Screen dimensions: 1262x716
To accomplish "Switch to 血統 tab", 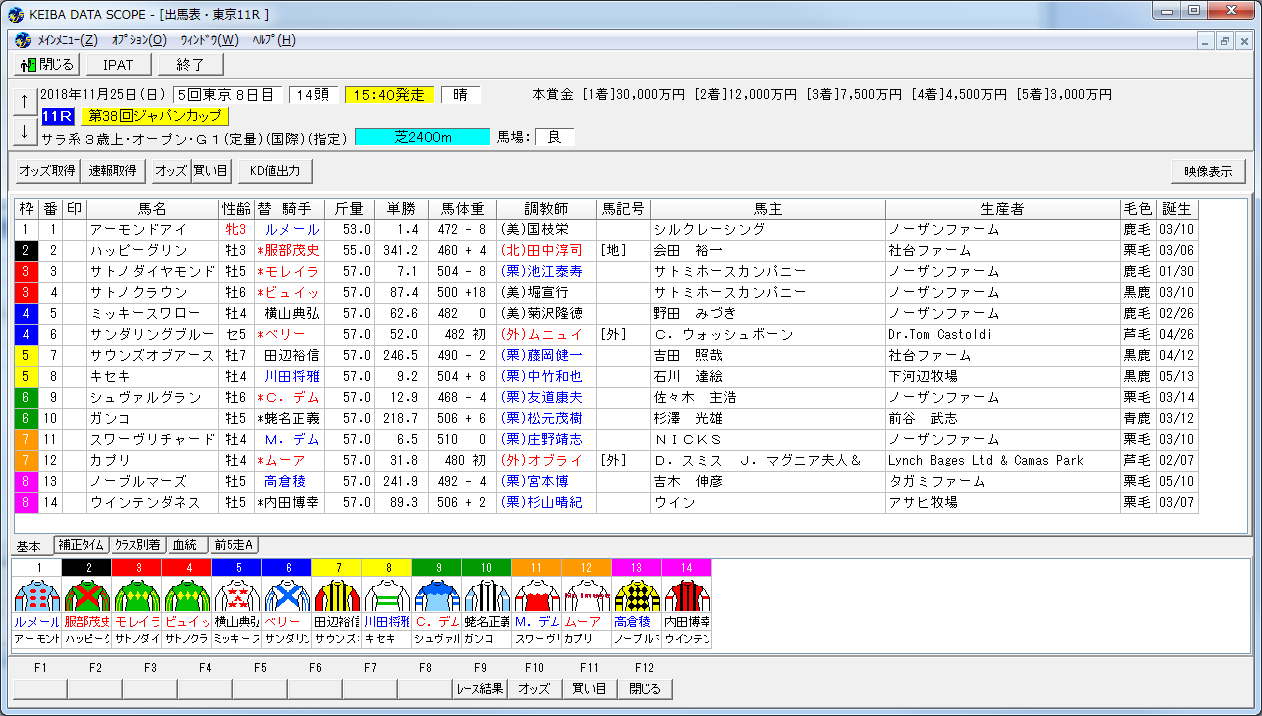I will 185,545.
